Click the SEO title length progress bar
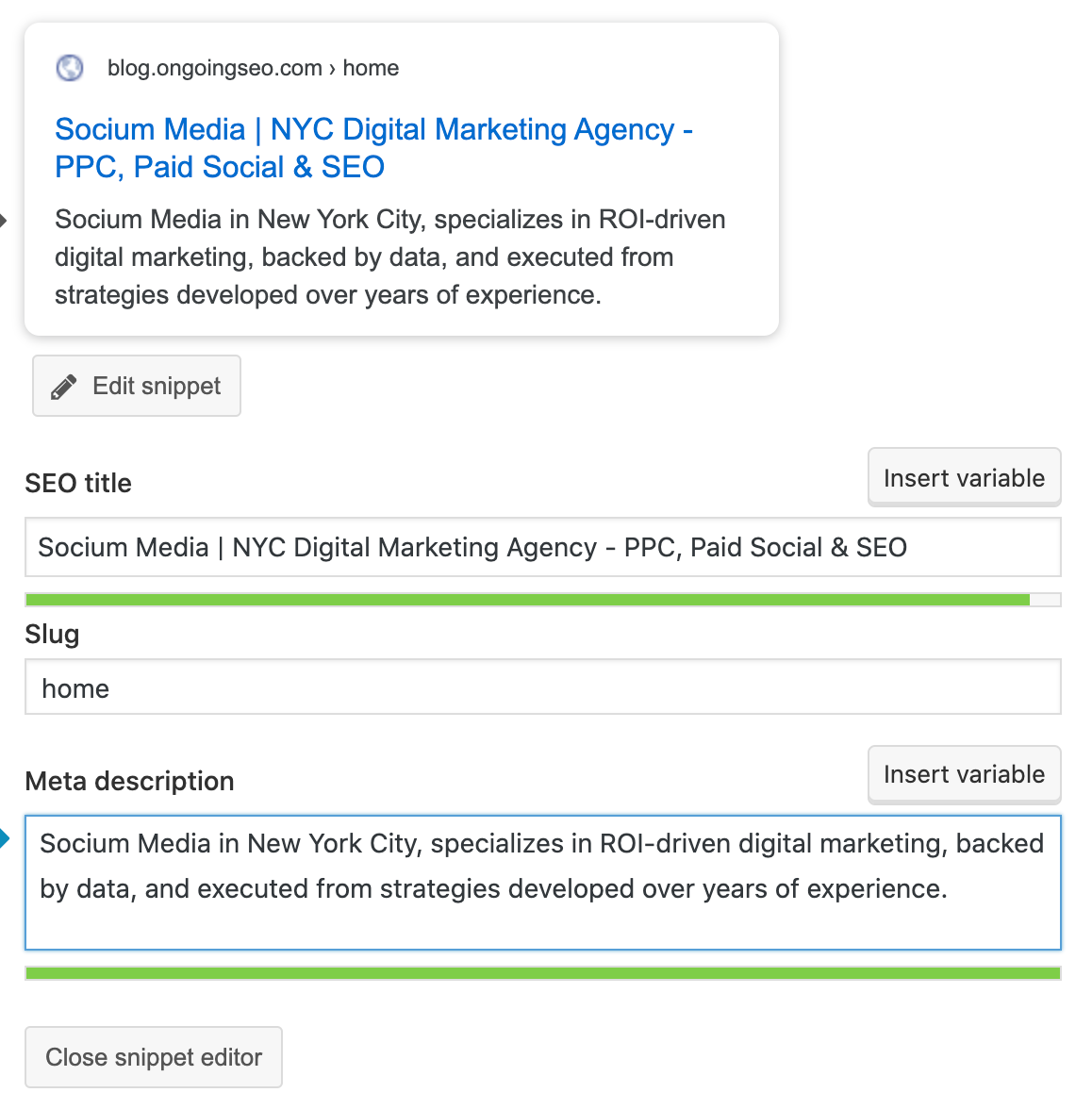This screenshot has height=1109, width=1092. tap(543, 601)
